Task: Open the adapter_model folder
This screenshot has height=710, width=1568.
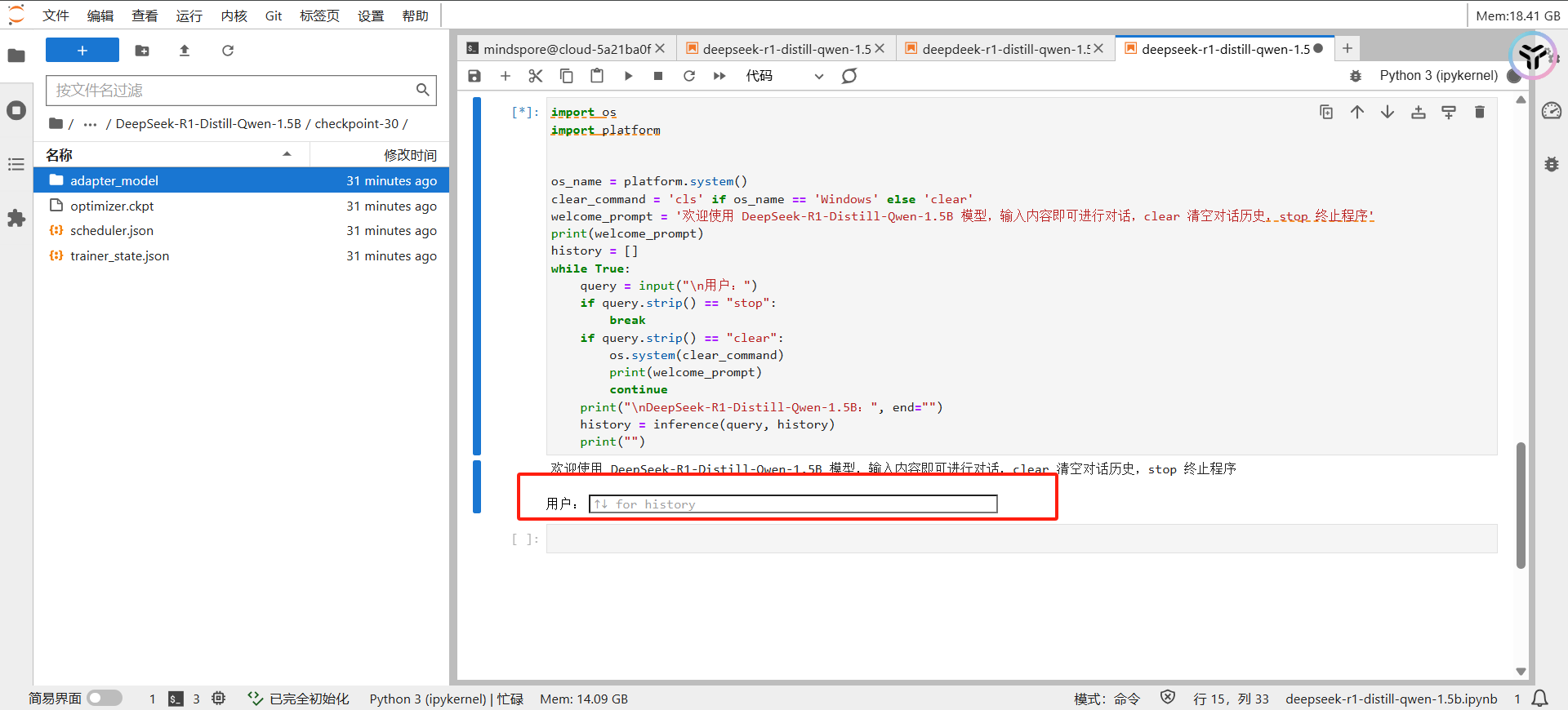Action: click(114, 180)
